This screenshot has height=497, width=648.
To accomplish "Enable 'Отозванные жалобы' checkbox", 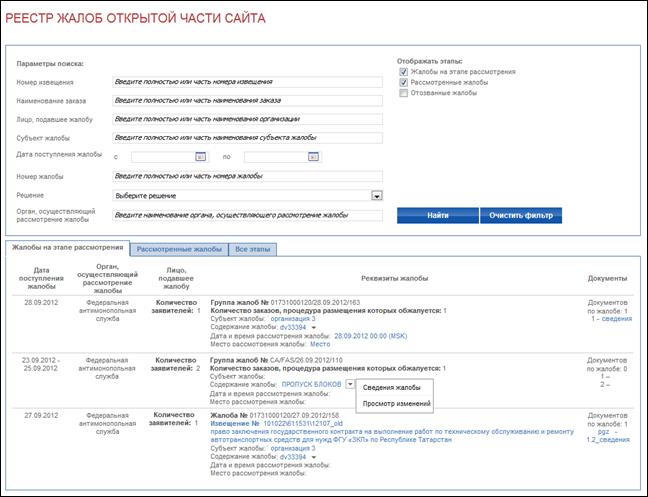I will click(403, 93).
